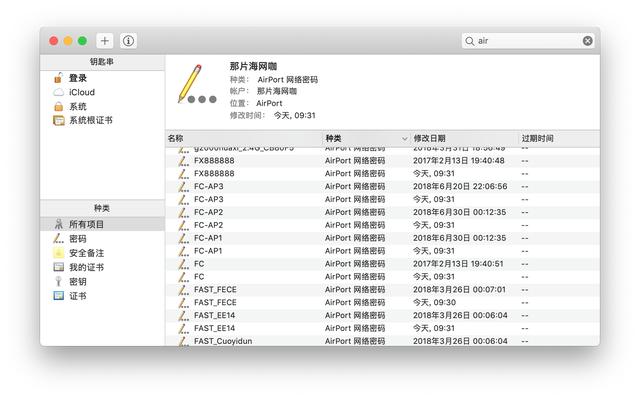The height and width of the screenshot is (399, 640).
Task: Click the cloud icon beside iCloud
Action: point(58,92)
